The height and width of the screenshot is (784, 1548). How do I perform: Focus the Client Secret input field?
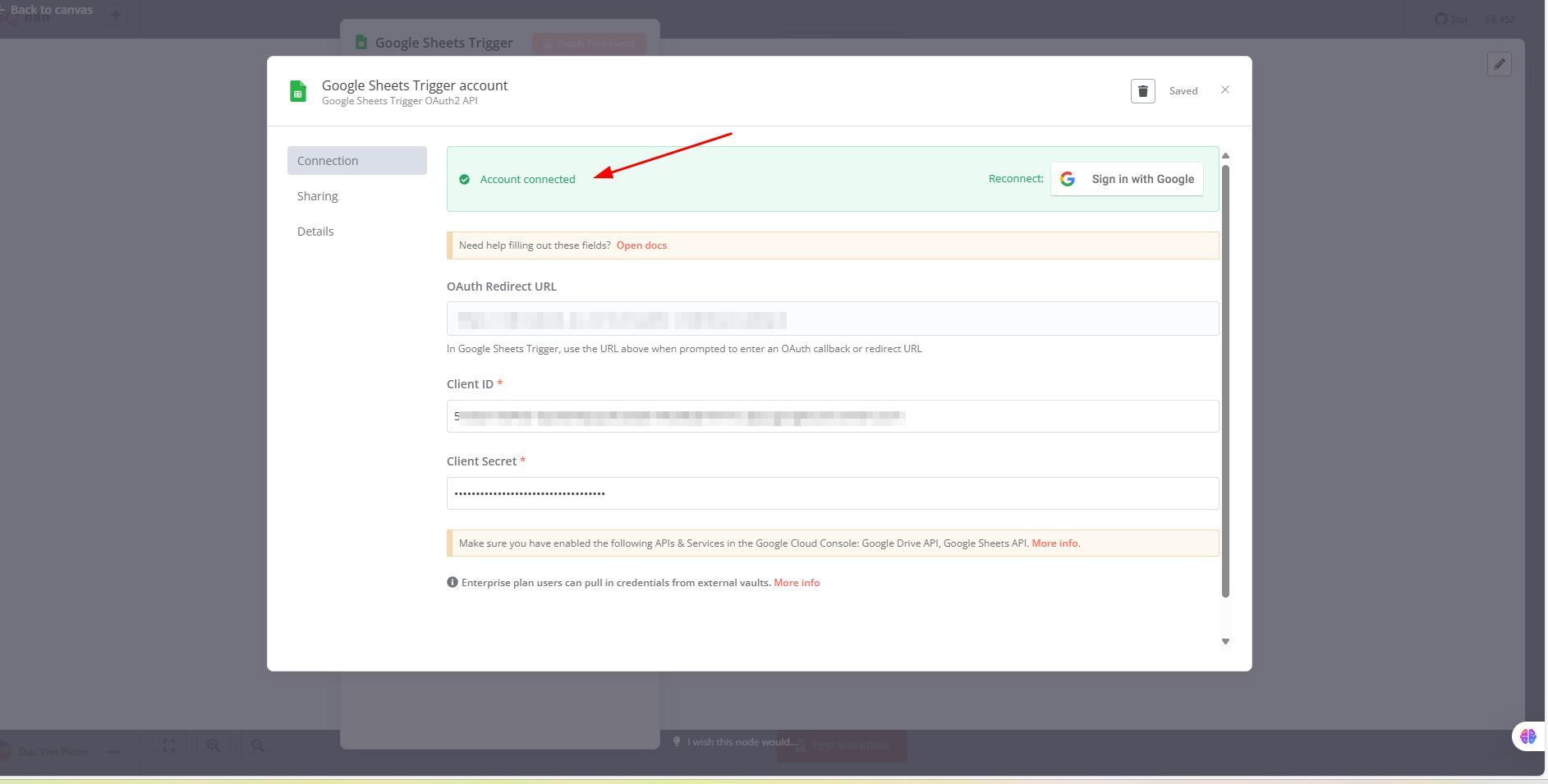pyautogui.click(x=833, y=493)
